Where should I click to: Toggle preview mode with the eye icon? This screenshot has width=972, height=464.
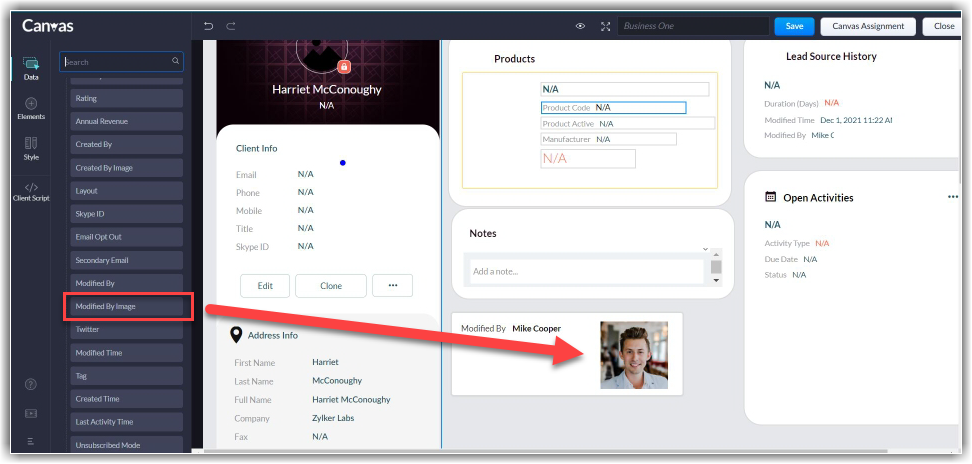click(x=580, y=26)
